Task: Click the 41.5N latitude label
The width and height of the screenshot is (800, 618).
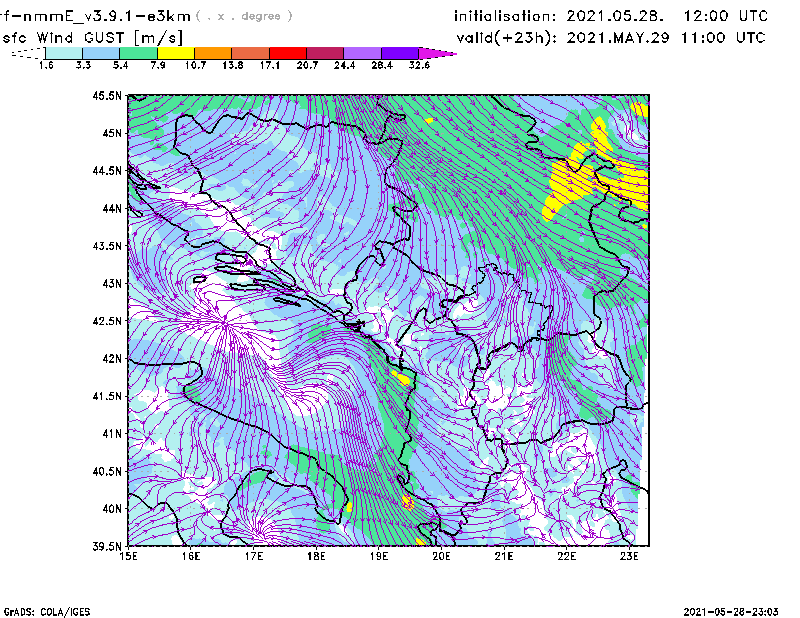Action: coord(107,396)
